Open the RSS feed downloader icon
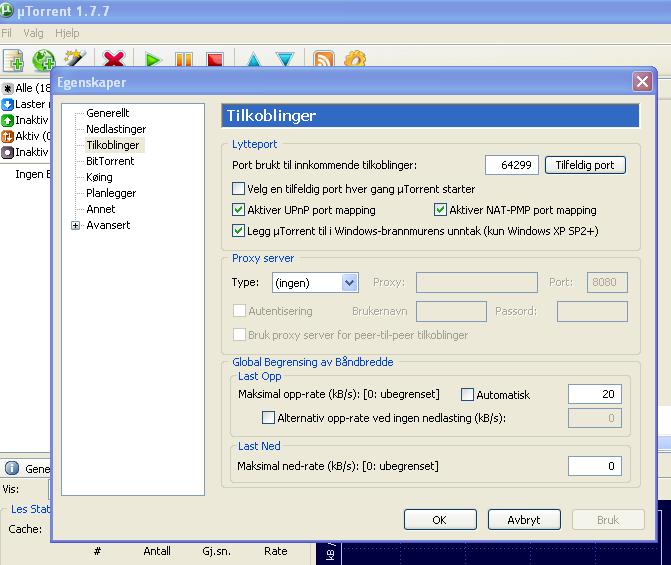 click(x=324, y=59)
